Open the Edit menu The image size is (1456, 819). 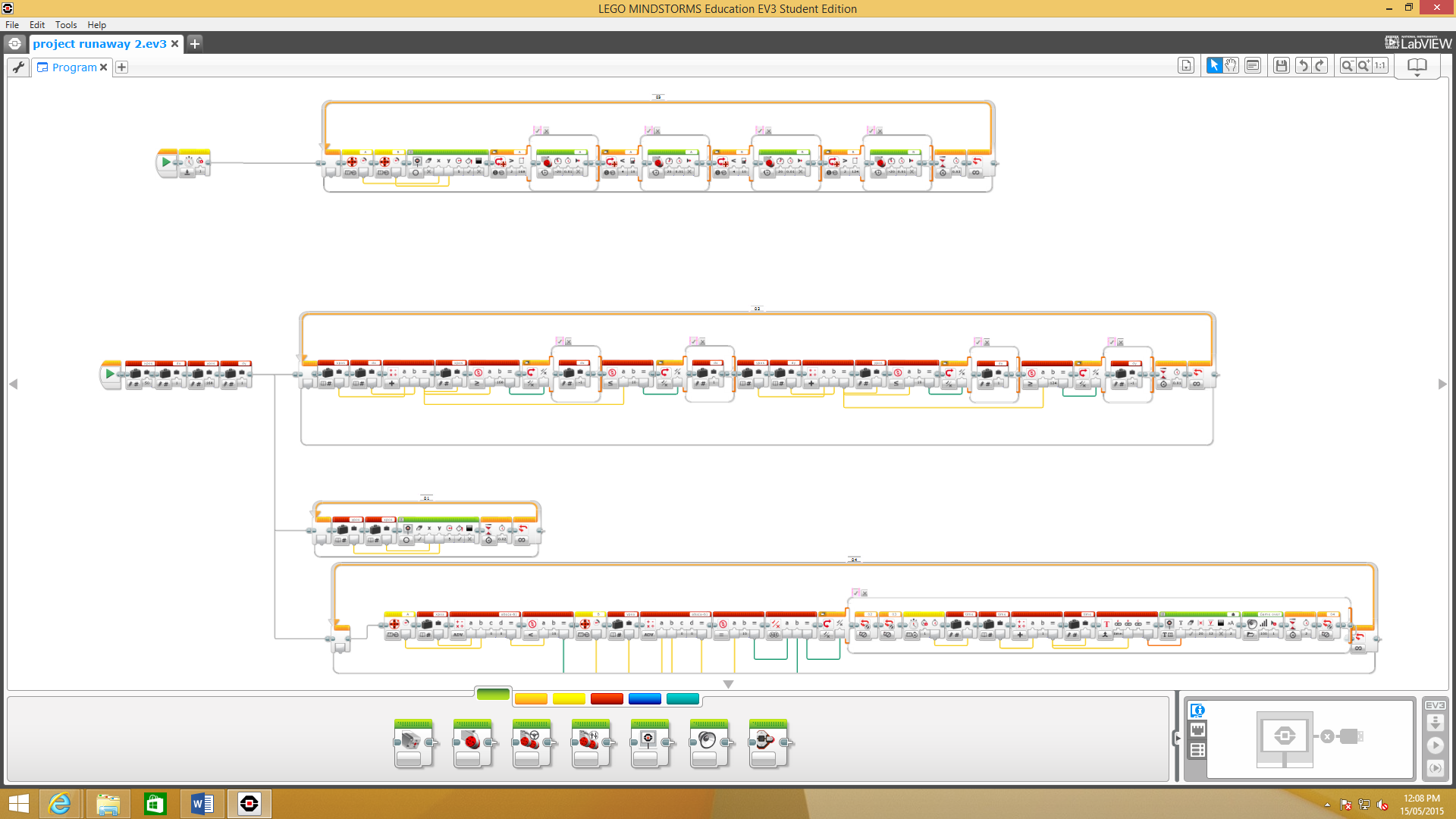pos(37,24)
